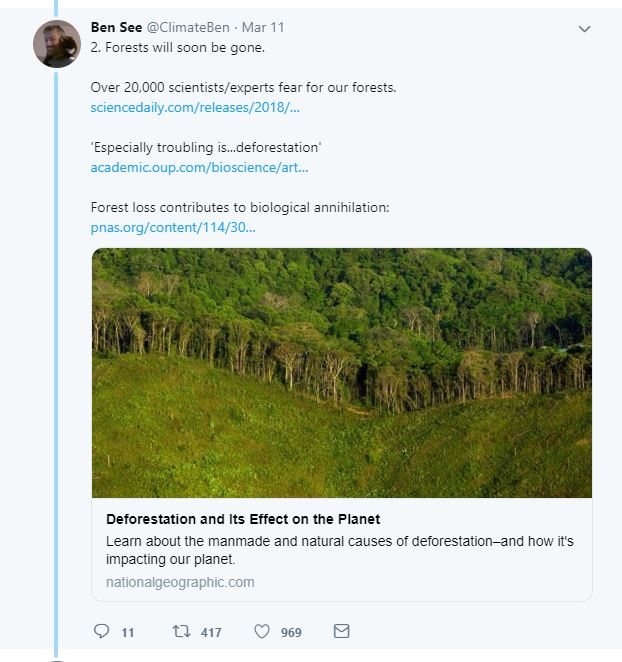Expand the tweet options chevron
The width and height of the screenshot is (622, 662).
585,29
